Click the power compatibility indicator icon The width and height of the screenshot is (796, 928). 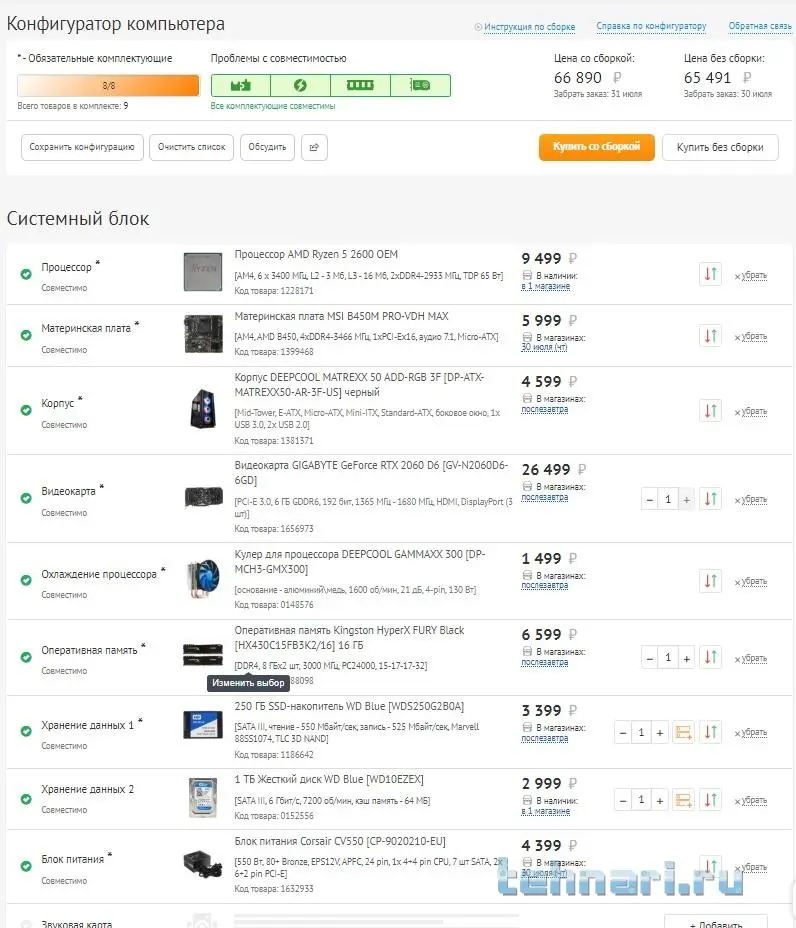[x=300, y=85]
